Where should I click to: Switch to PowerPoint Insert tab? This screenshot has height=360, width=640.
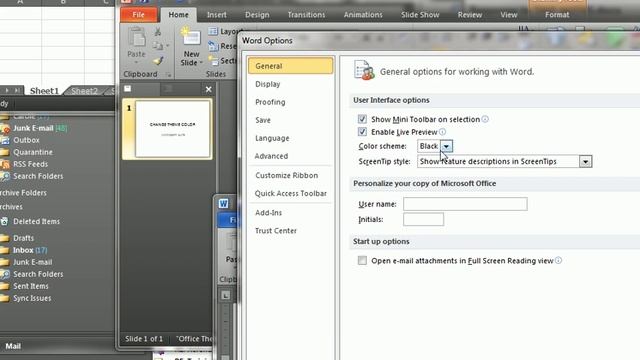pos(216,15)
